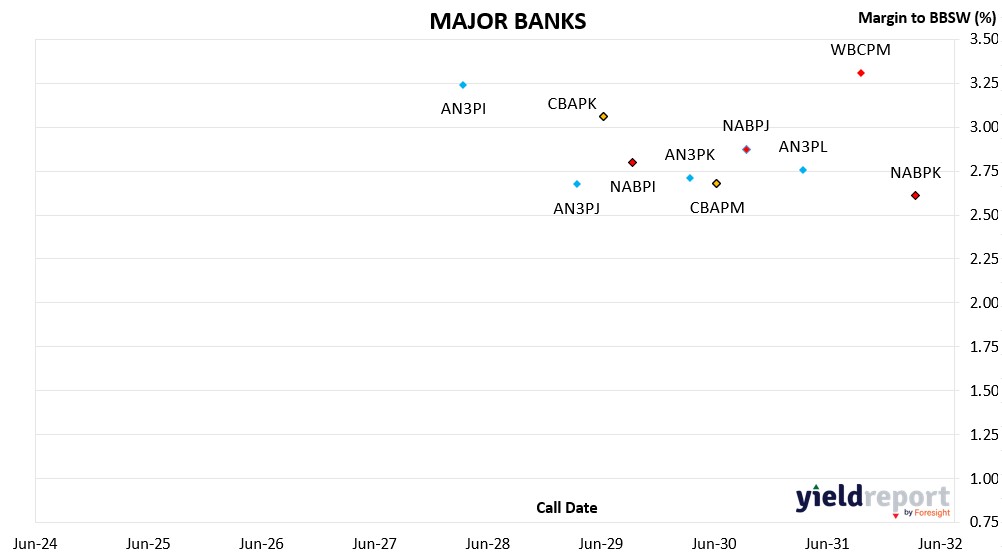Select the NABPK diamond data point
1002x556 pixels.
pyautogui.click(x=915, y=195)
